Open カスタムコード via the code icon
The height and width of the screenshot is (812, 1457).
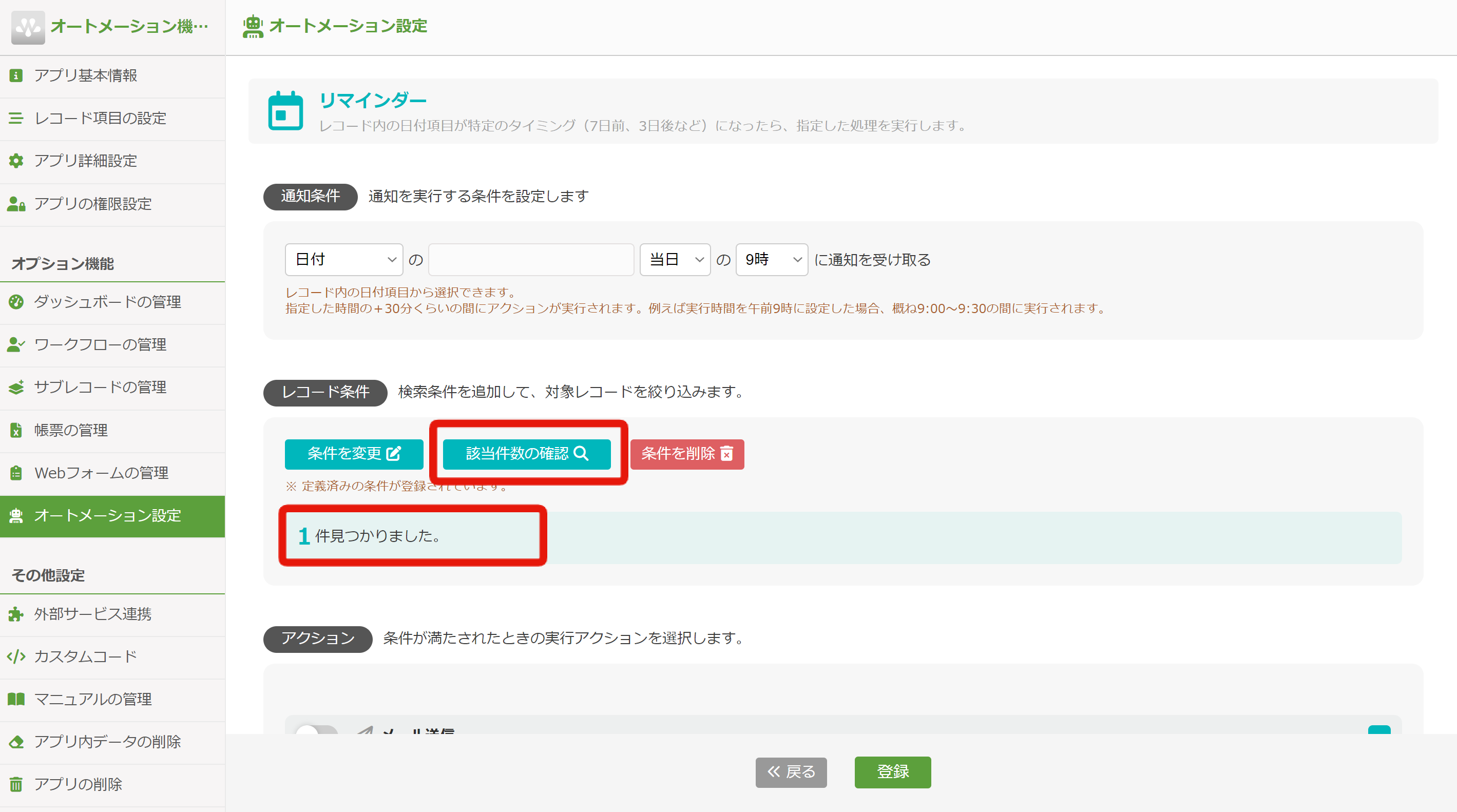[16, 656]
